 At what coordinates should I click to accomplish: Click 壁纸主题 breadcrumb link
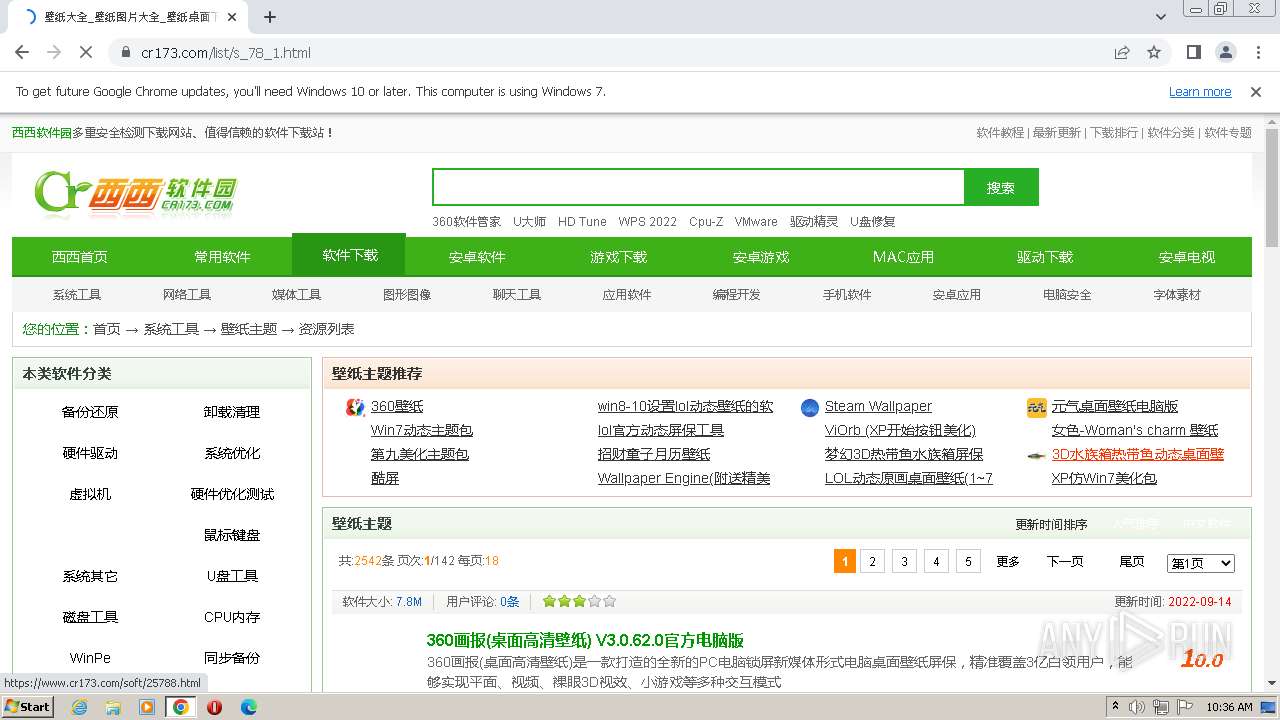pyautogui.click(x=249, y=329)
